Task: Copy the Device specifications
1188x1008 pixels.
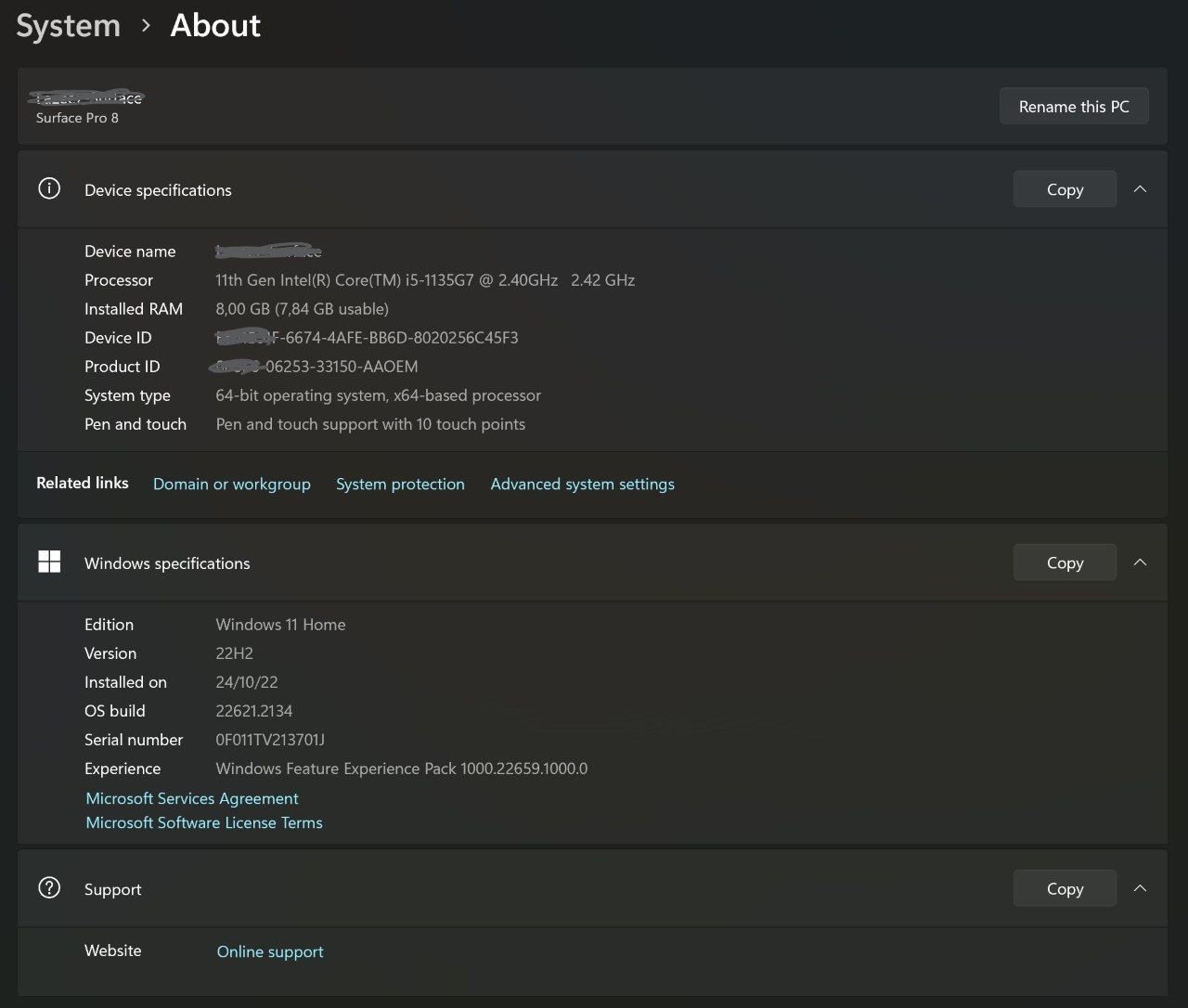Action: click(1065, 189)
